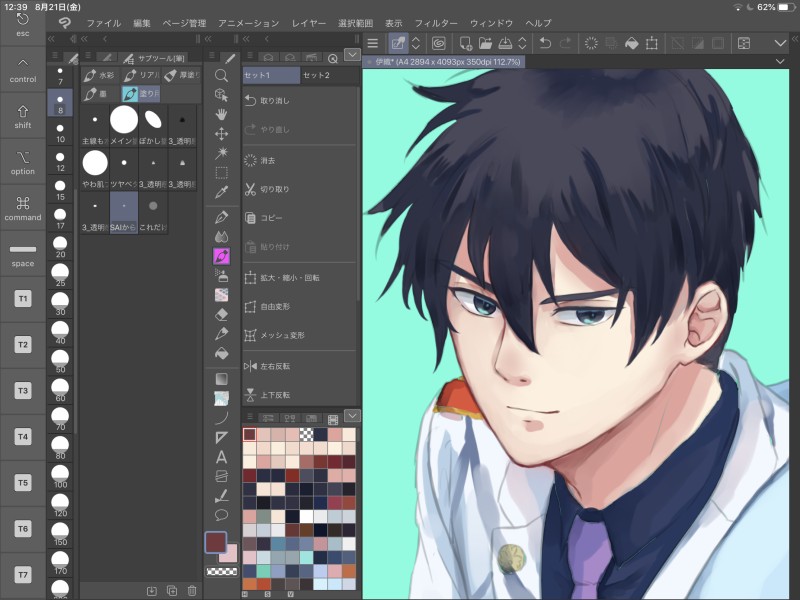
Task: Select the Pen nib tool
Action: [x=221, y=217]
